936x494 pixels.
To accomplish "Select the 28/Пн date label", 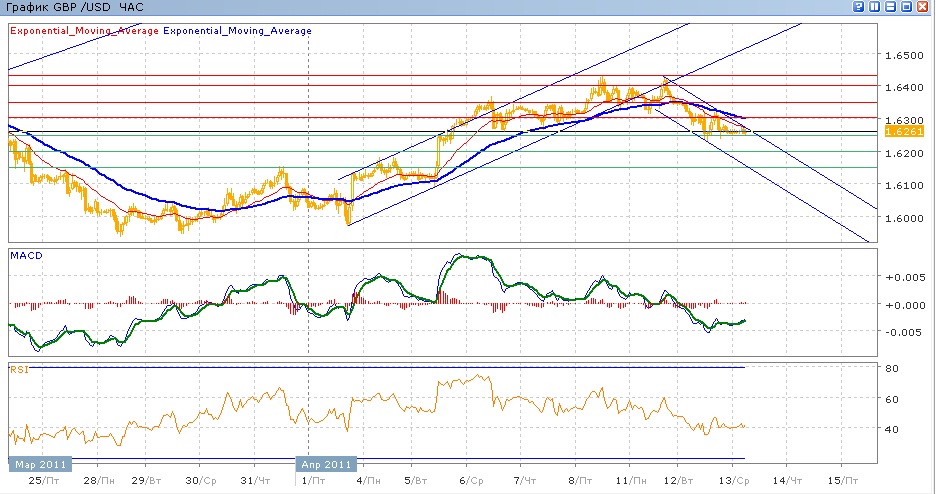I will click(98, 480).
